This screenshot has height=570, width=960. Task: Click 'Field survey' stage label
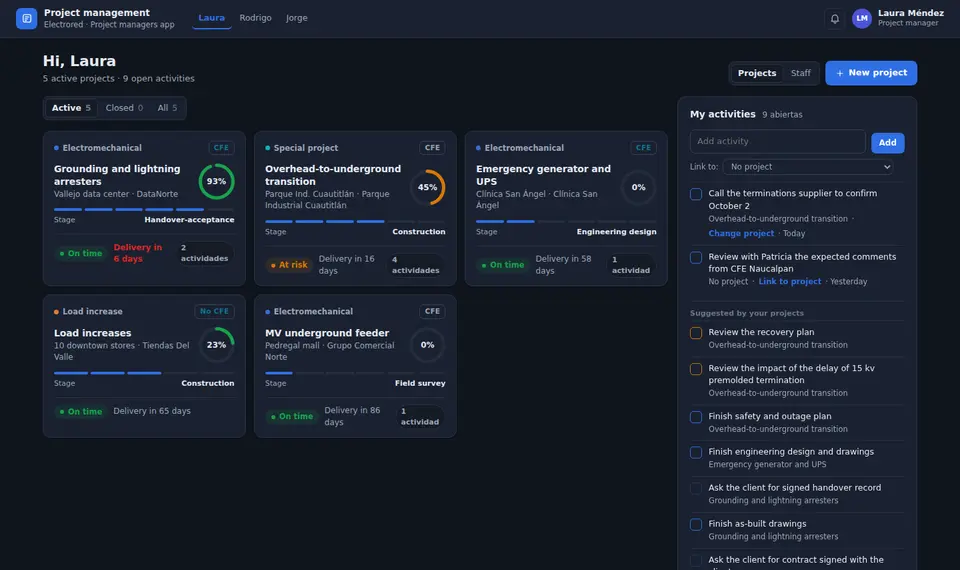(x=420, y=383)
